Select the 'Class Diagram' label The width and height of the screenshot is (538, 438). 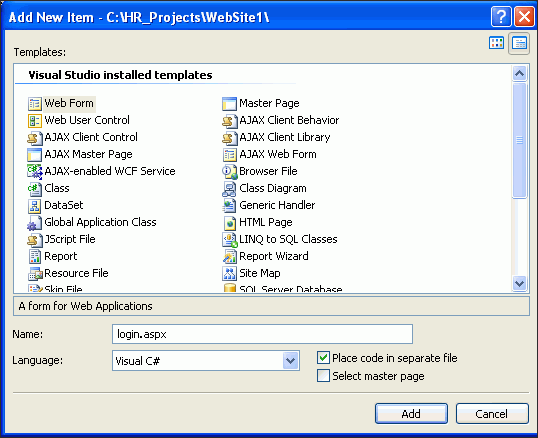coord(273,188)
